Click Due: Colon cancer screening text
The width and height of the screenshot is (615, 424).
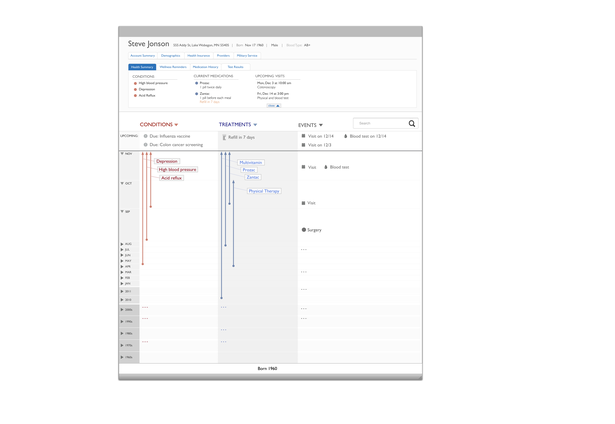click(x=176, y=145)
